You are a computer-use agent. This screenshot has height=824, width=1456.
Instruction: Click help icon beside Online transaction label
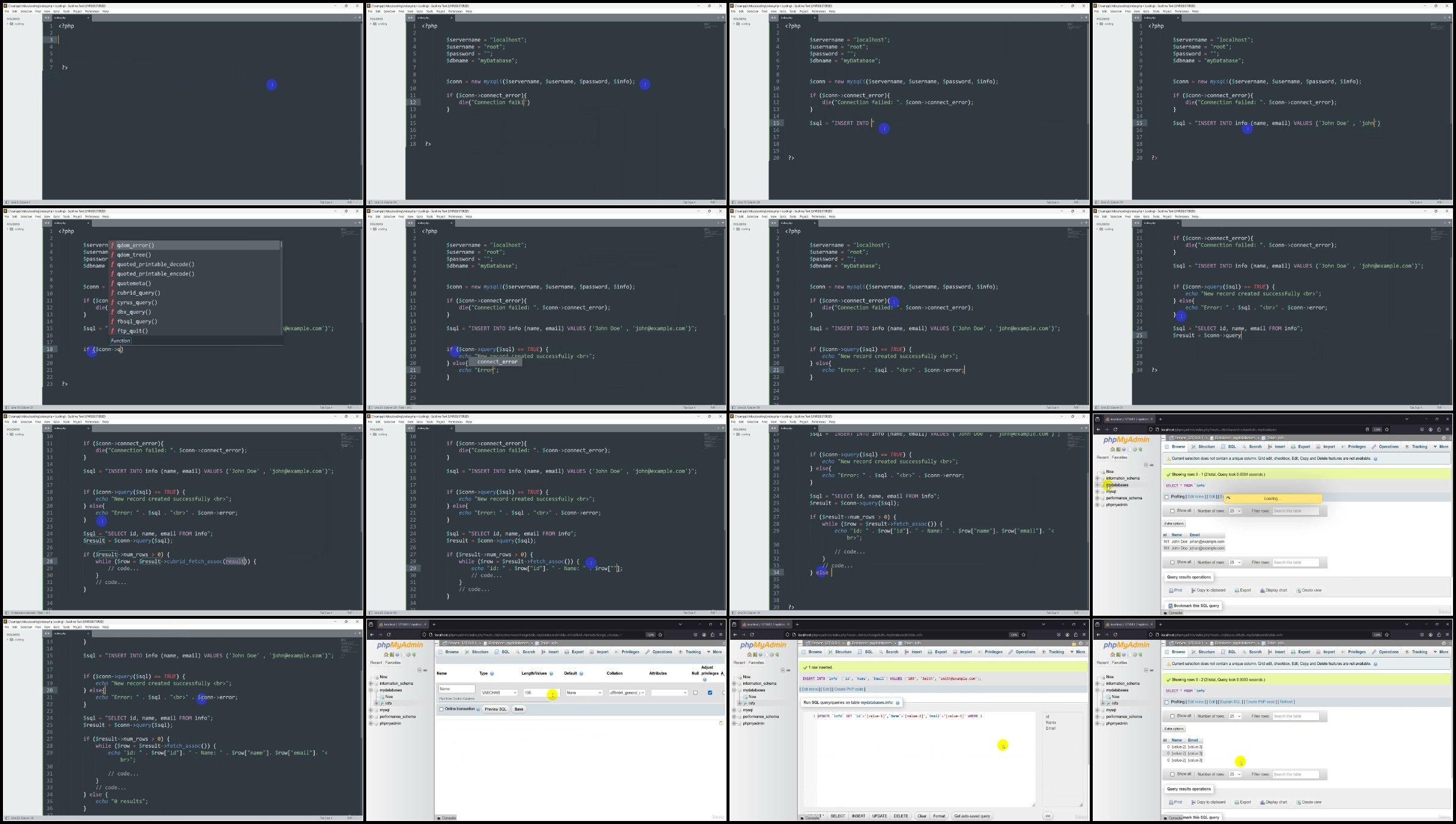pos(479,709)
